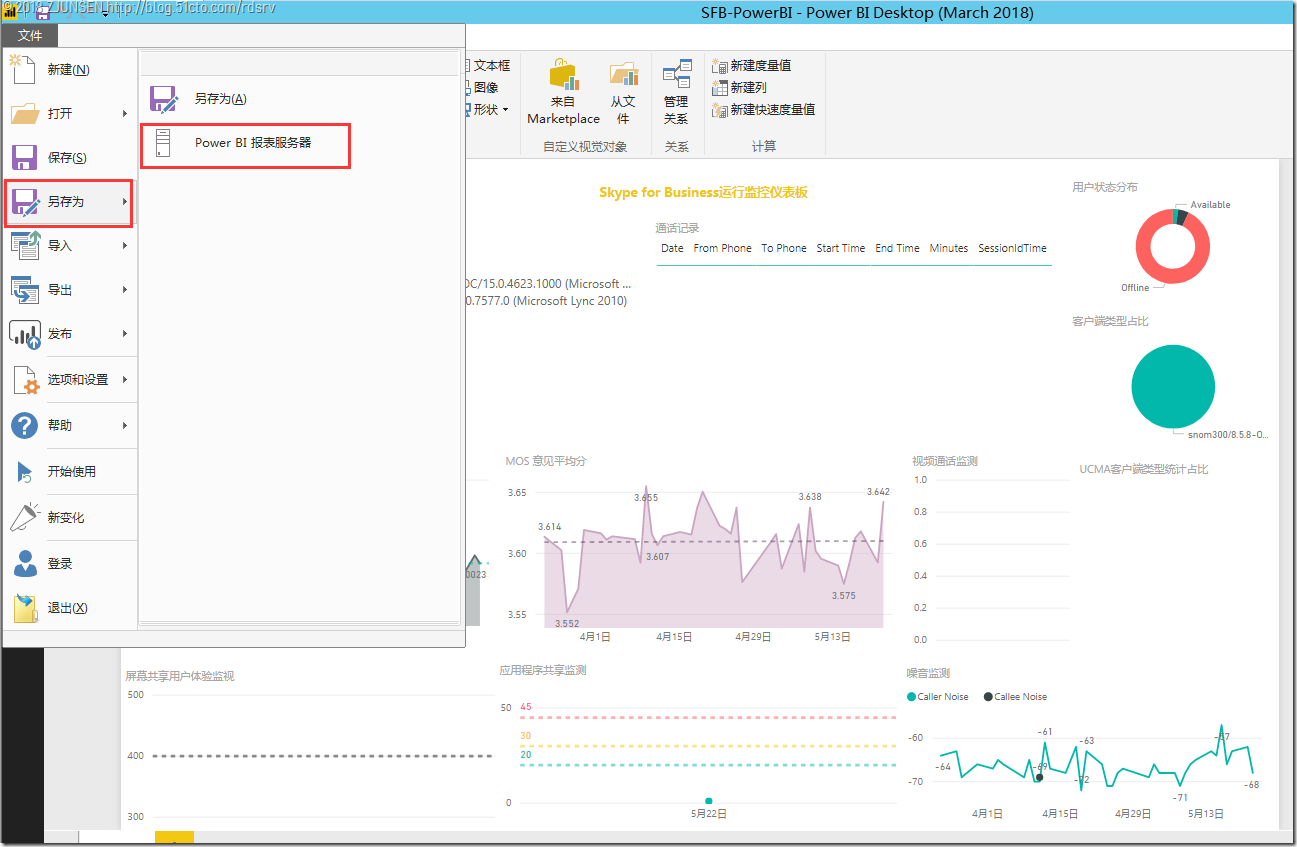Screen dimensions: 1297x847
Task: Expand the 导出 submenu arrow
Action: pyautogui.click(x=125, y=290)
